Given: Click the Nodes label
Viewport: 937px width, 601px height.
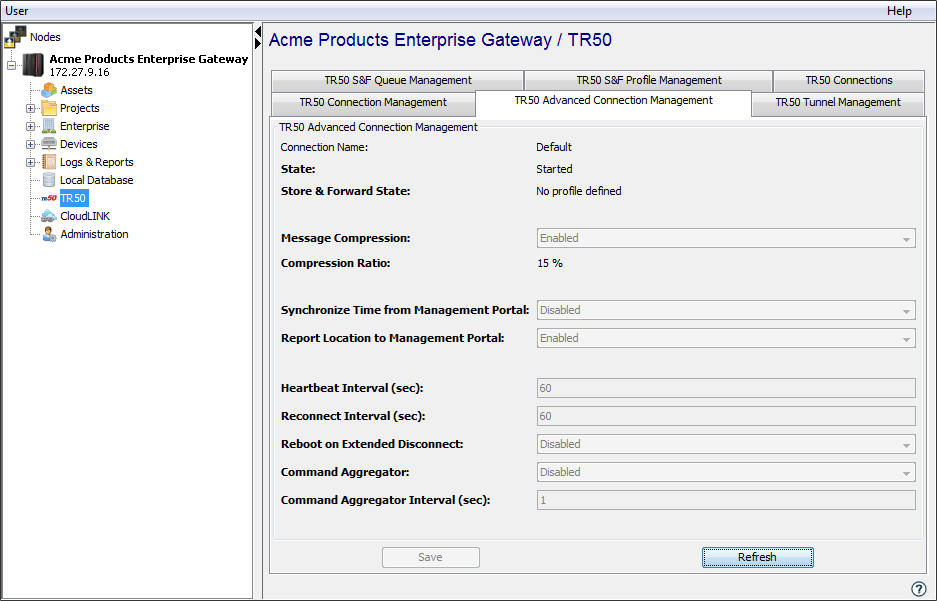Looking at the screenshot, I should pyautogui.click(x=45, y=37).
